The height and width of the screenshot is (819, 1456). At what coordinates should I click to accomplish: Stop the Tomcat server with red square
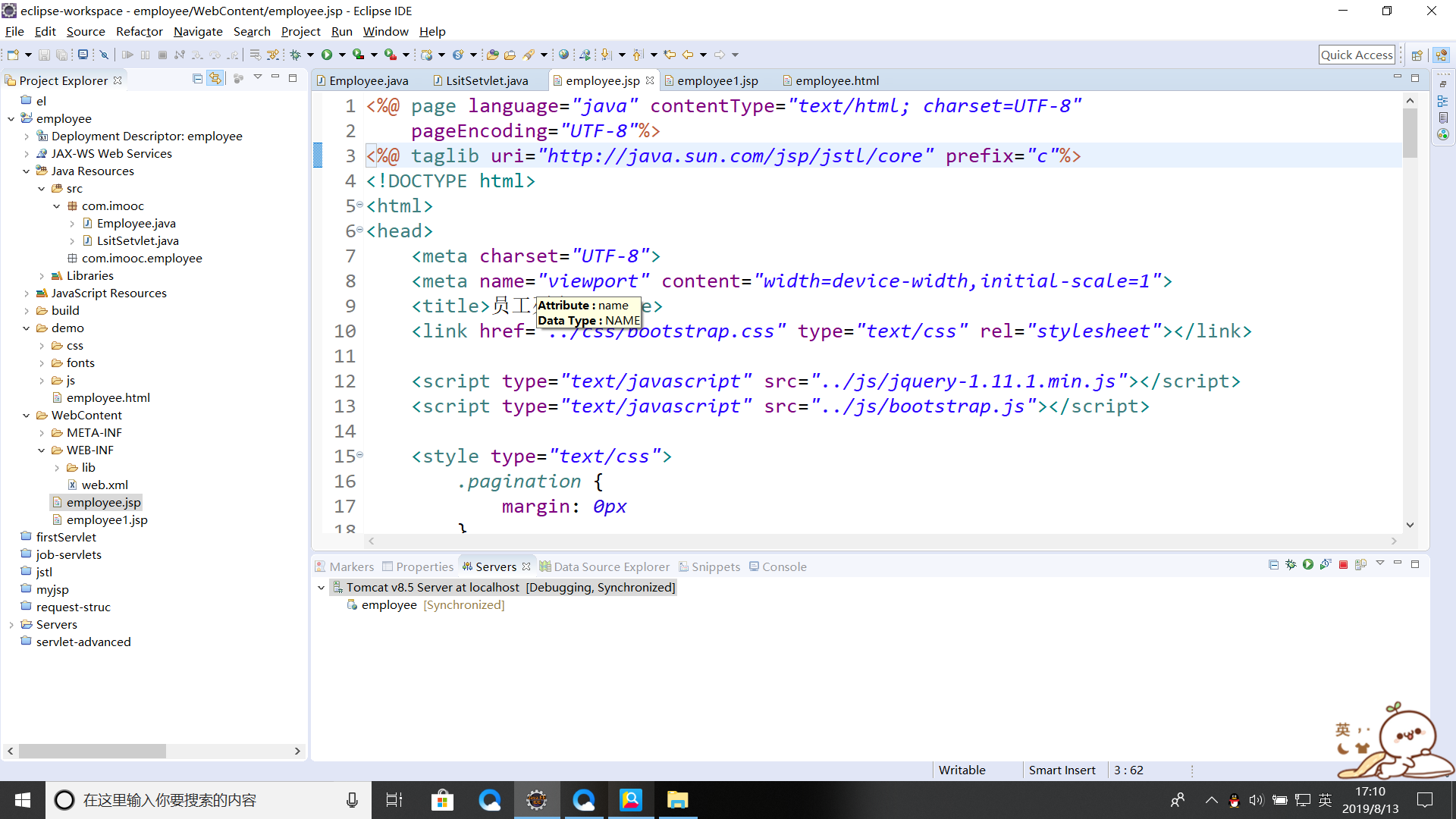tap(1343, 565)
